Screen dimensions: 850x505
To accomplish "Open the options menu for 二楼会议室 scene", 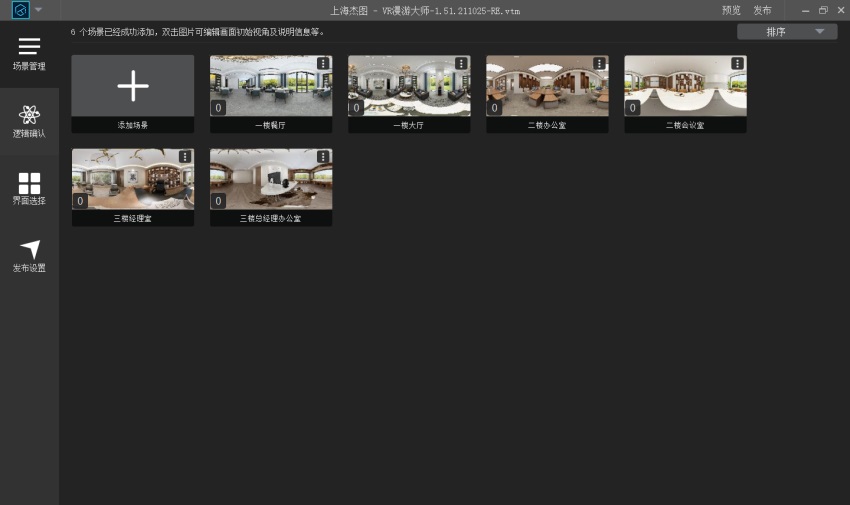I will (738, 63).
